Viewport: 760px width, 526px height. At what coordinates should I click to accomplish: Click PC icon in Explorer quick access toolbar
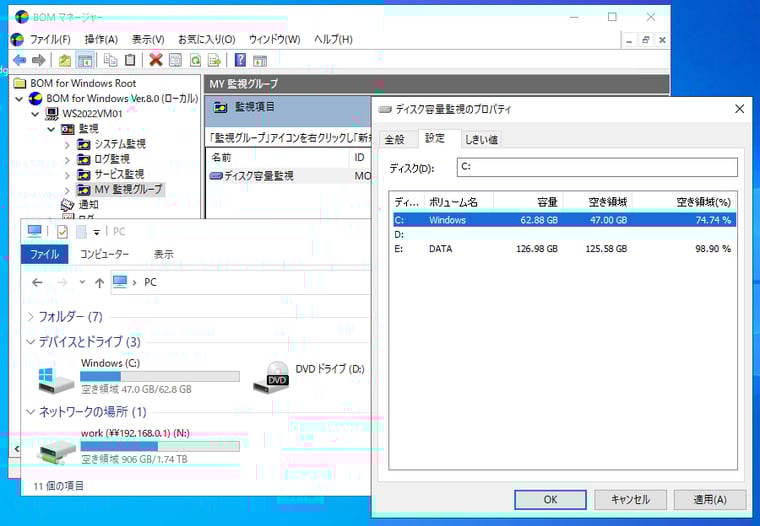[34, 231]
